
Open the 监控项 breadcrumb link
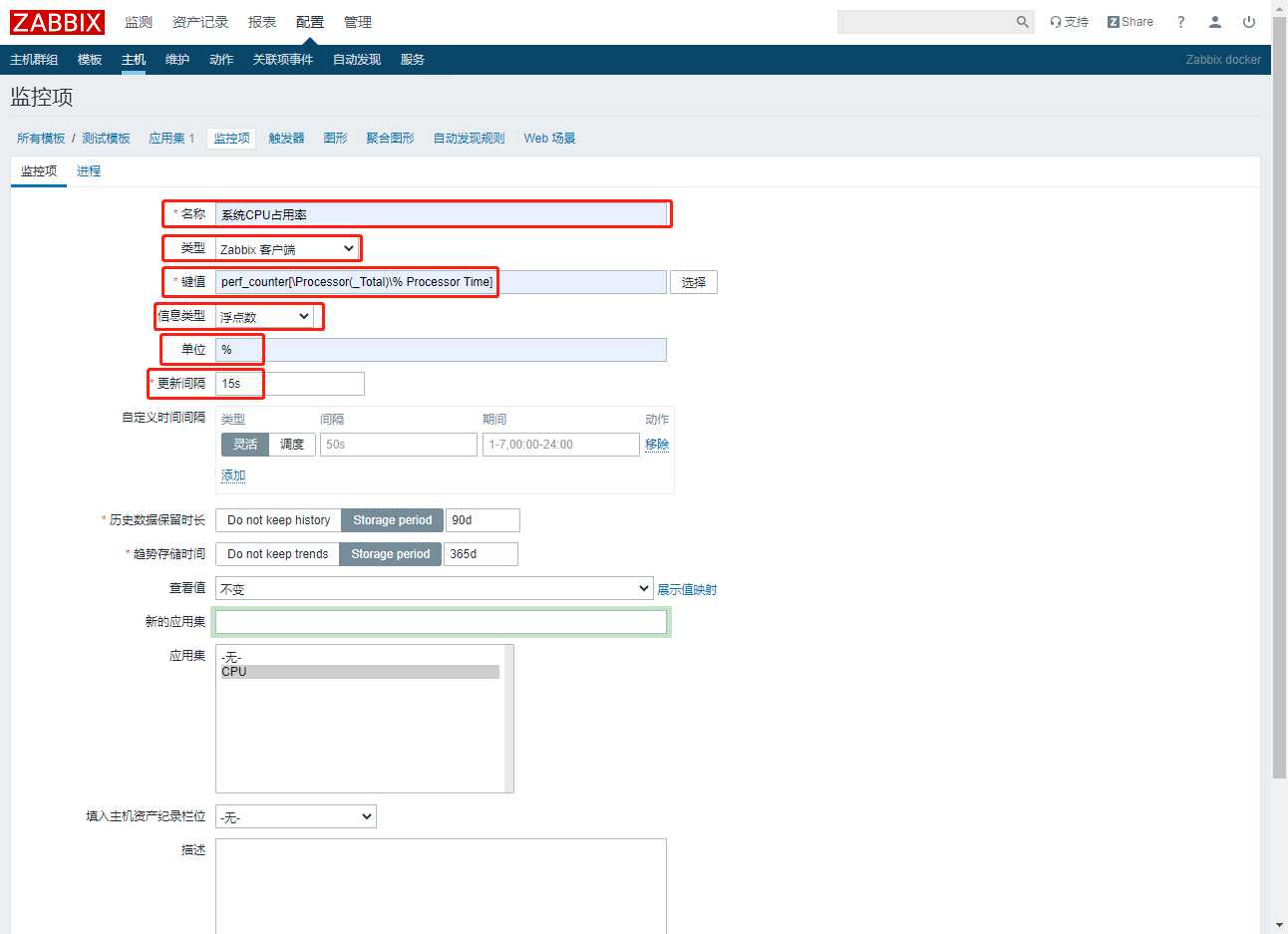click(x=231, y=139)
